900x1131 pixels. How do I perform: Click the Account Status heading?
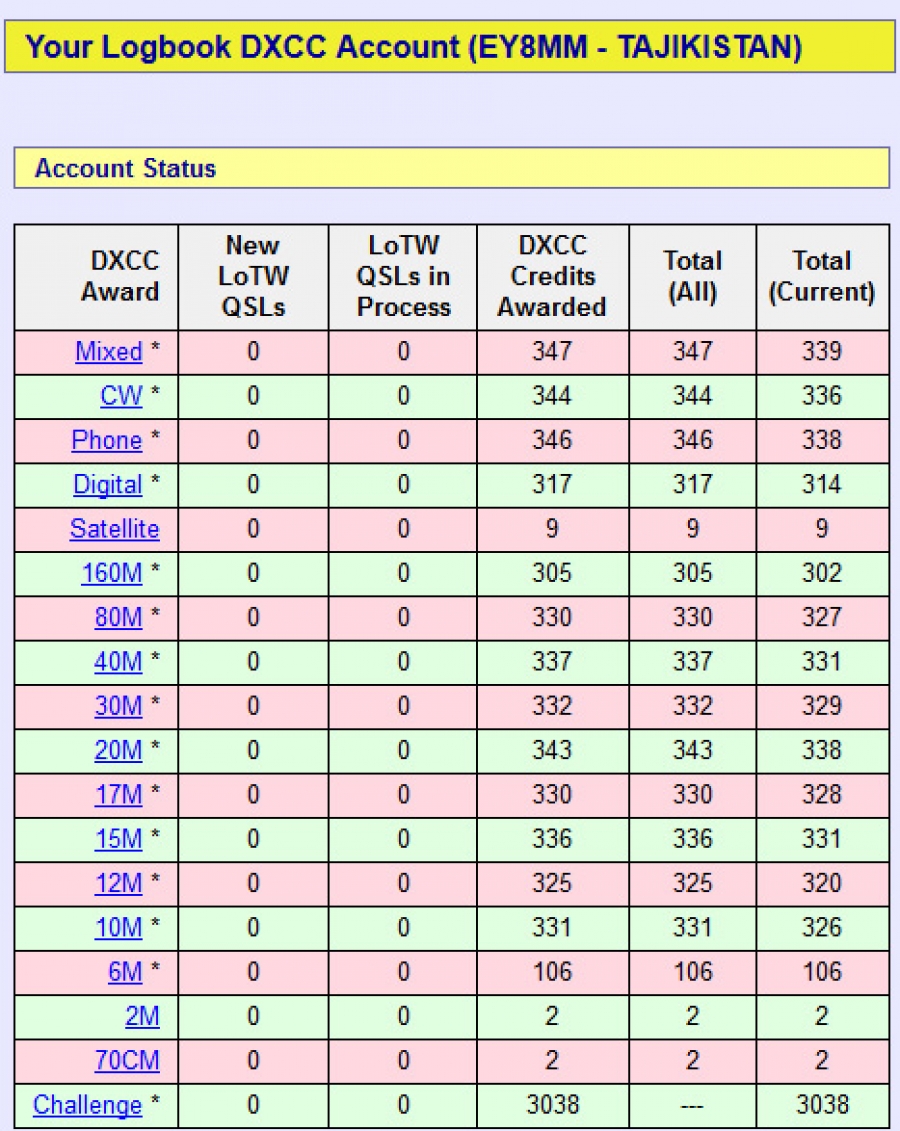[x=125, y=168]
